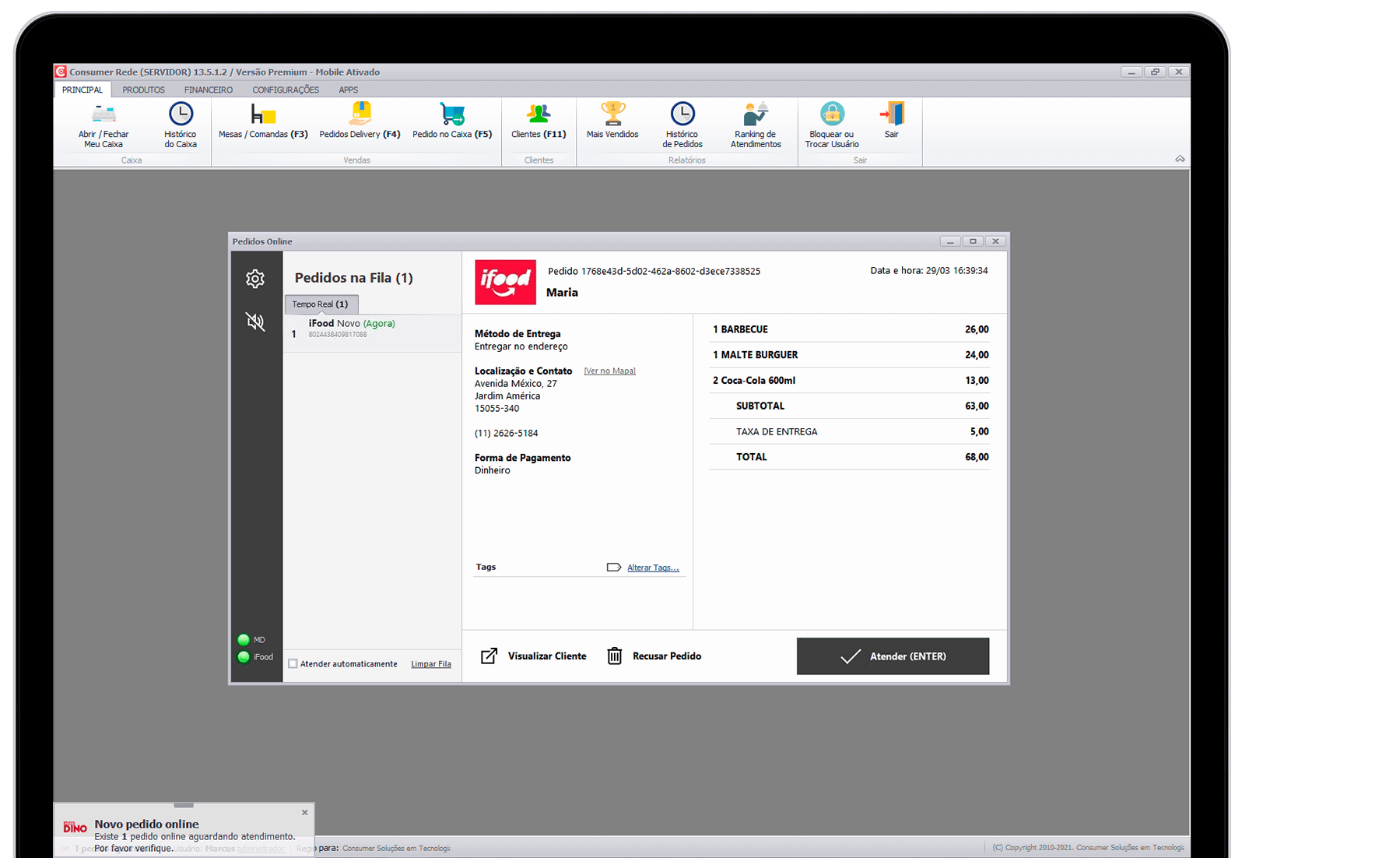
Task: Open the Ver no Mapa link
Action: click(x=610, y=371)
